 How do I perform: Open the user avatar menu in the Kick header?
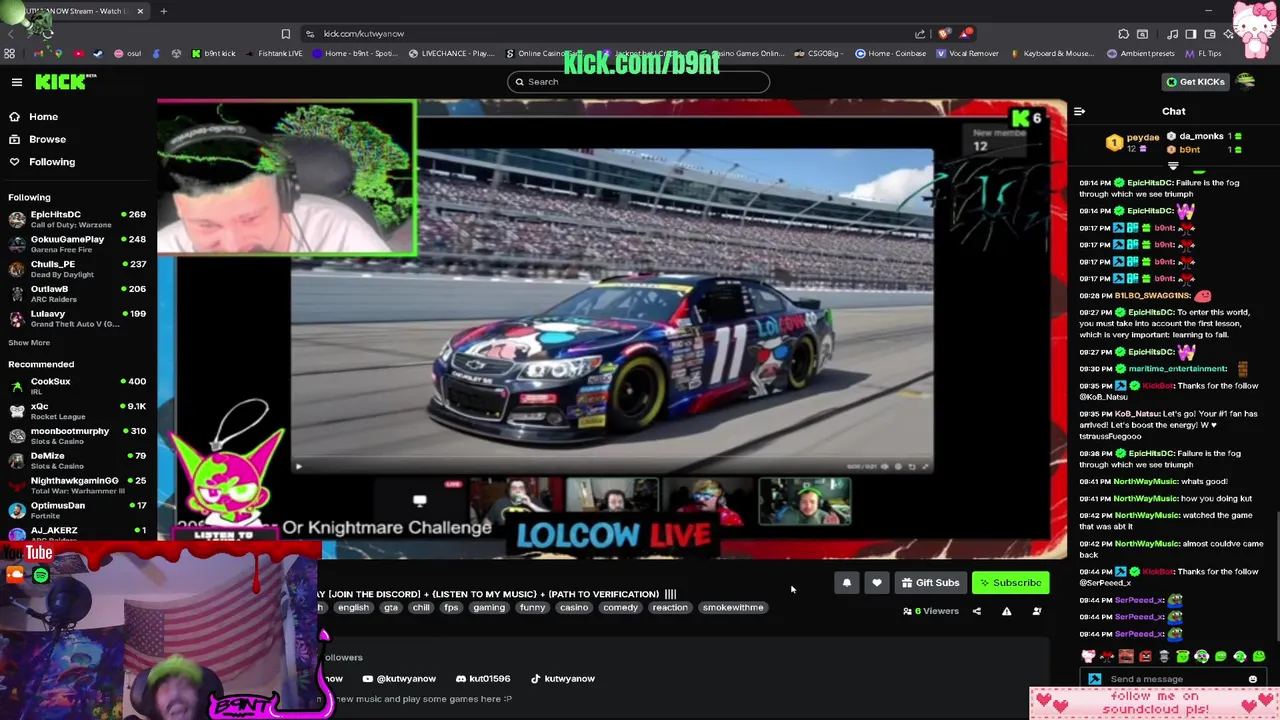[x=1246, y=82]
